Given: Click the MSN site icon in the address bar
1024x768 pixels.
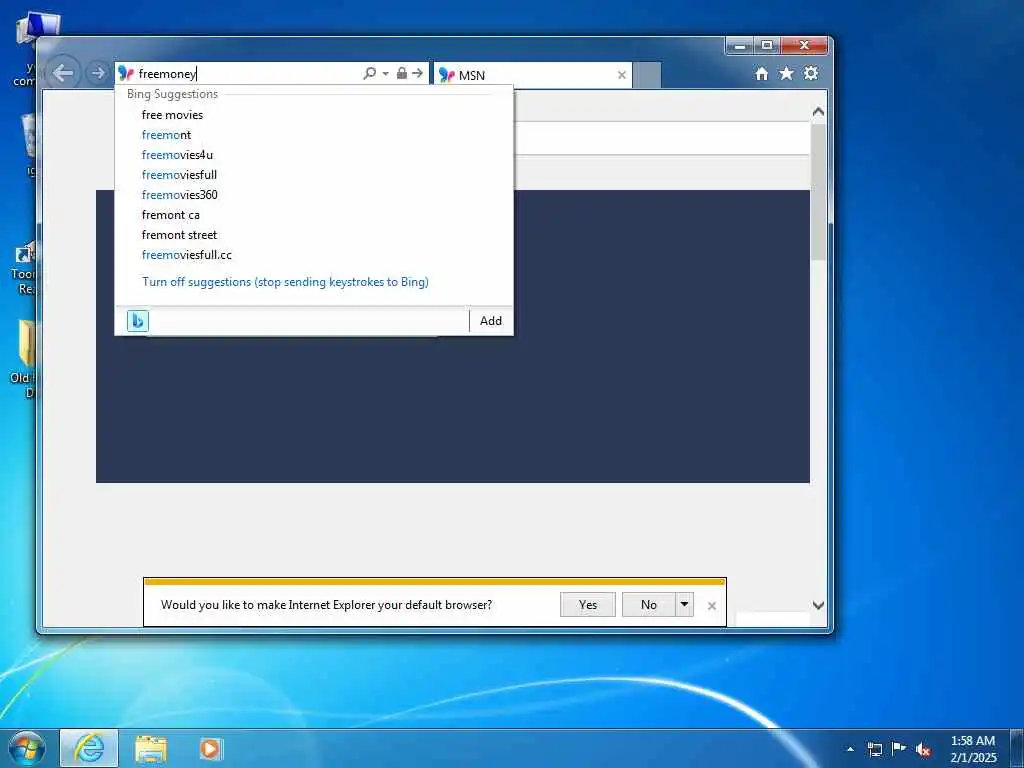Looking at the screenshot, I should point(125,74).
